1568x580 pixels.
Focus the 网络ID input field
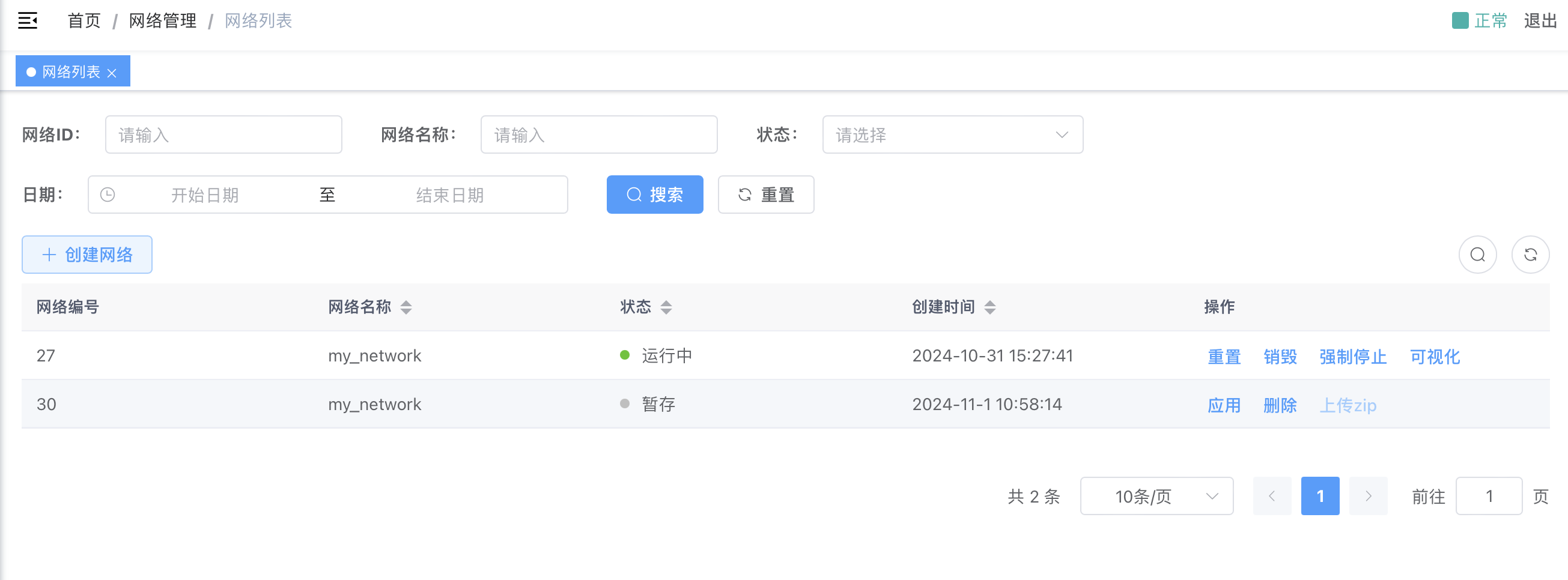[223, 134]
